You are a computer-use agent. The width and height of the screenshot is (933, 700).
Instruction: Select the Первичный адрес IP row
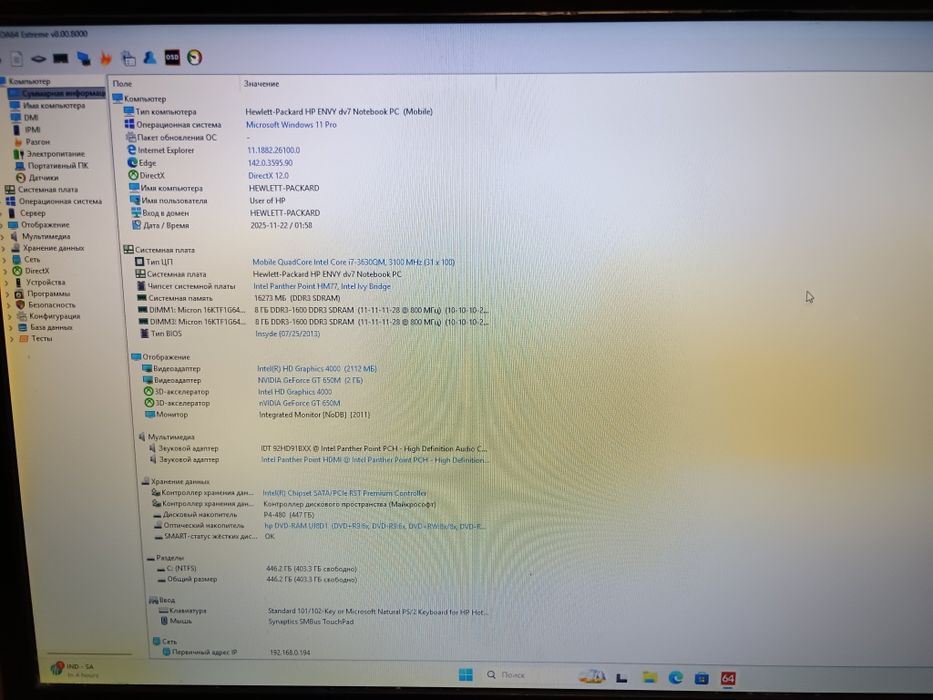pos(236,652)
